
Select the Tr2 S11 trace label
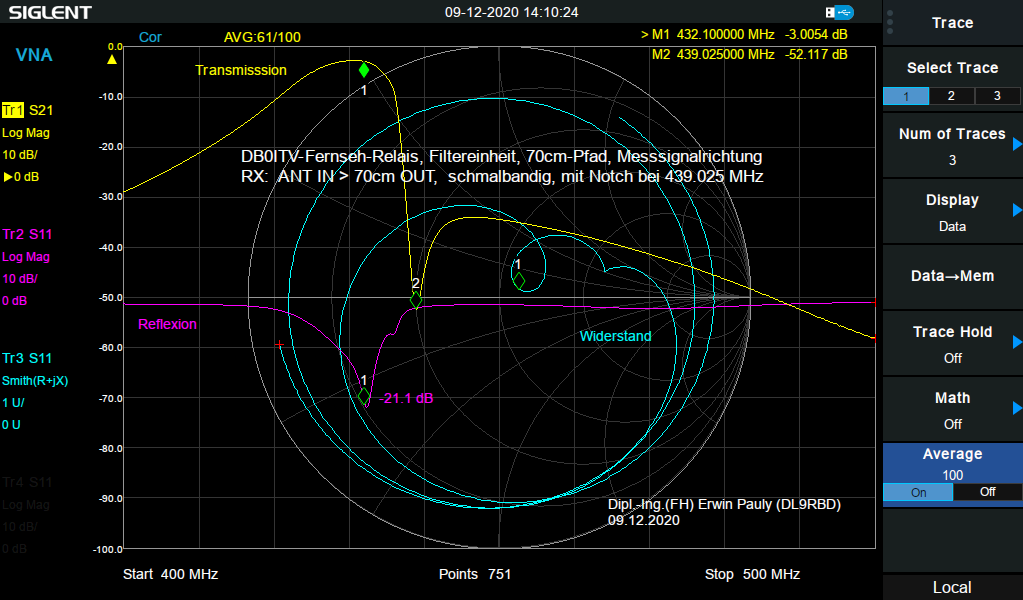pos(27,234)
